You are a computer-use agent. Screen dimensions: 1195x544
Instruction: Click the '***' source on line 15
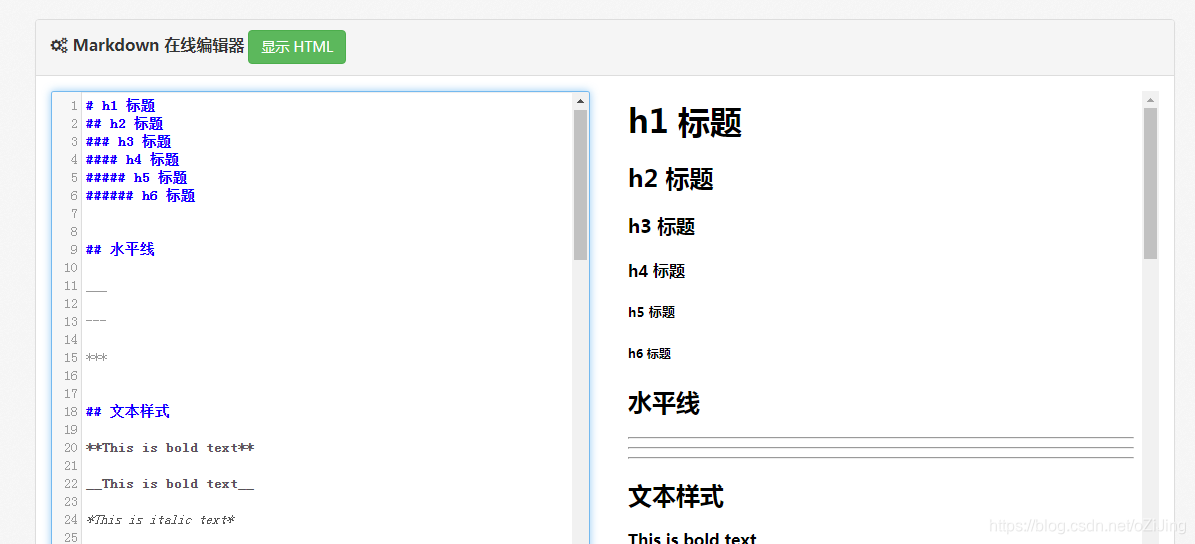[x=96, y=357]
